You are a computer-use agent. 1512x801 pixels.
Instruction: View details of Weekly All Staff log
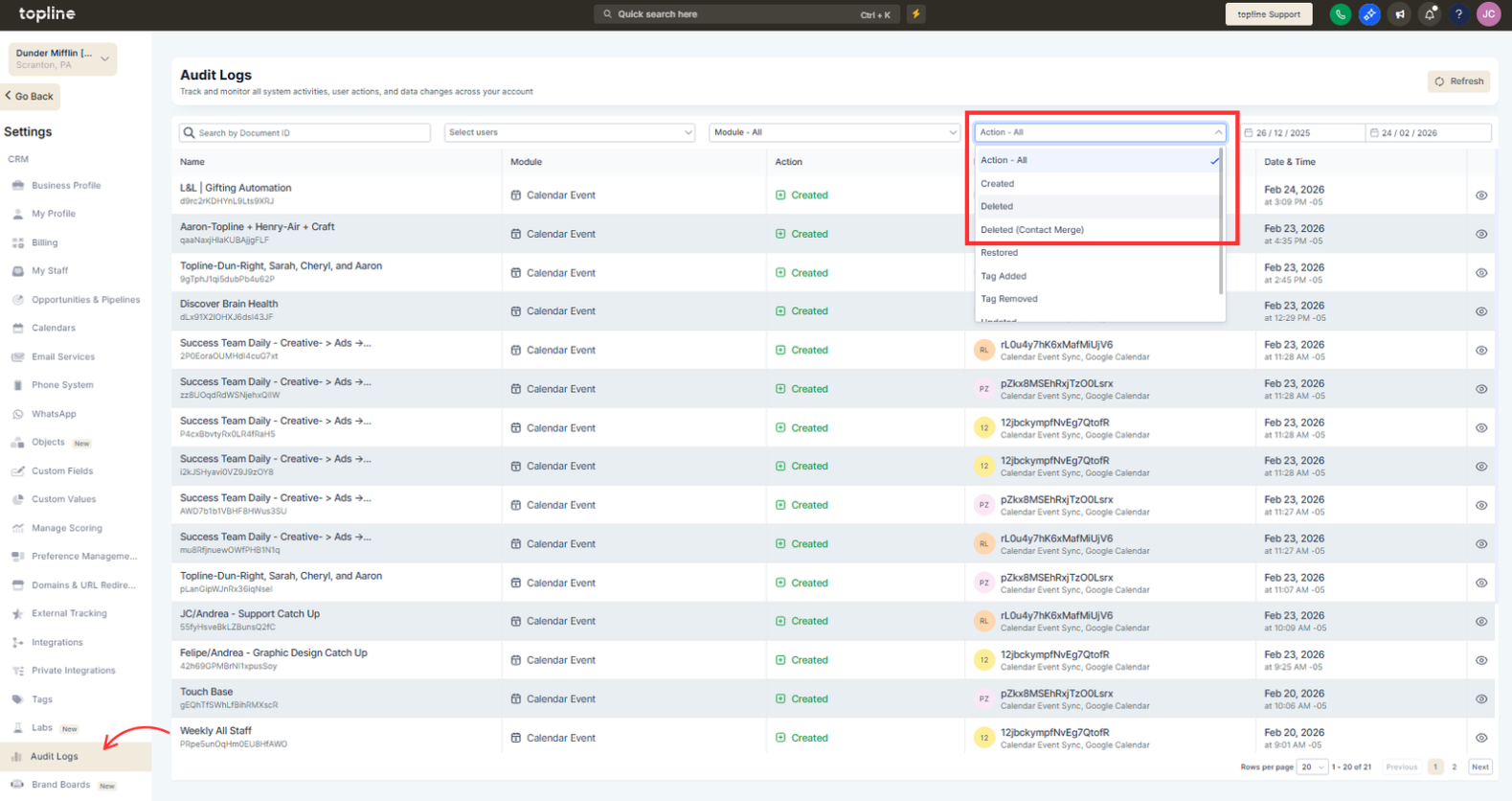click(1480, 738)
